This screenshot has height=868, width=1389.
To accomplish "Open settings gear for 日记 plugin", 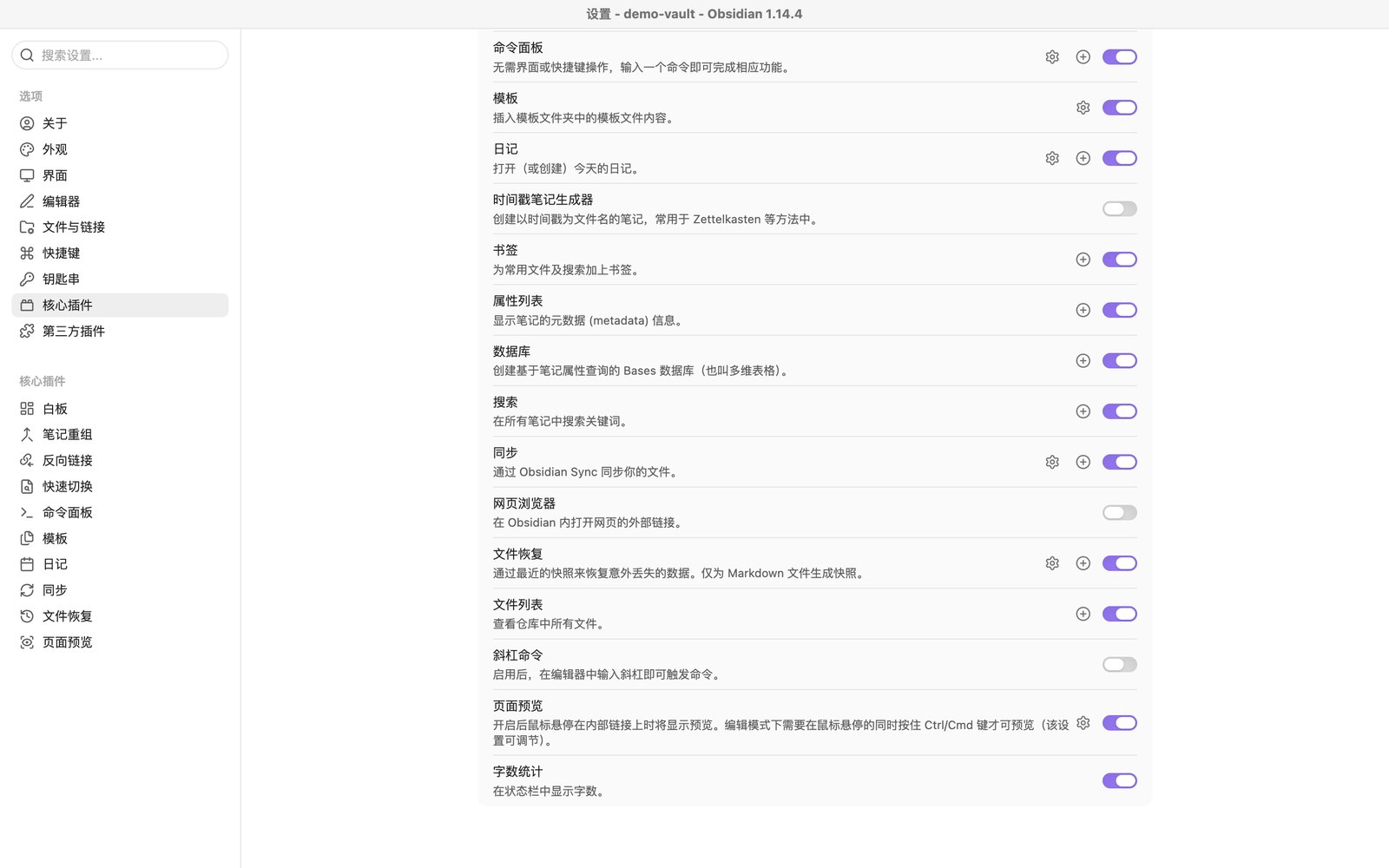I will pyautogui.click(x=1052, y=158).
